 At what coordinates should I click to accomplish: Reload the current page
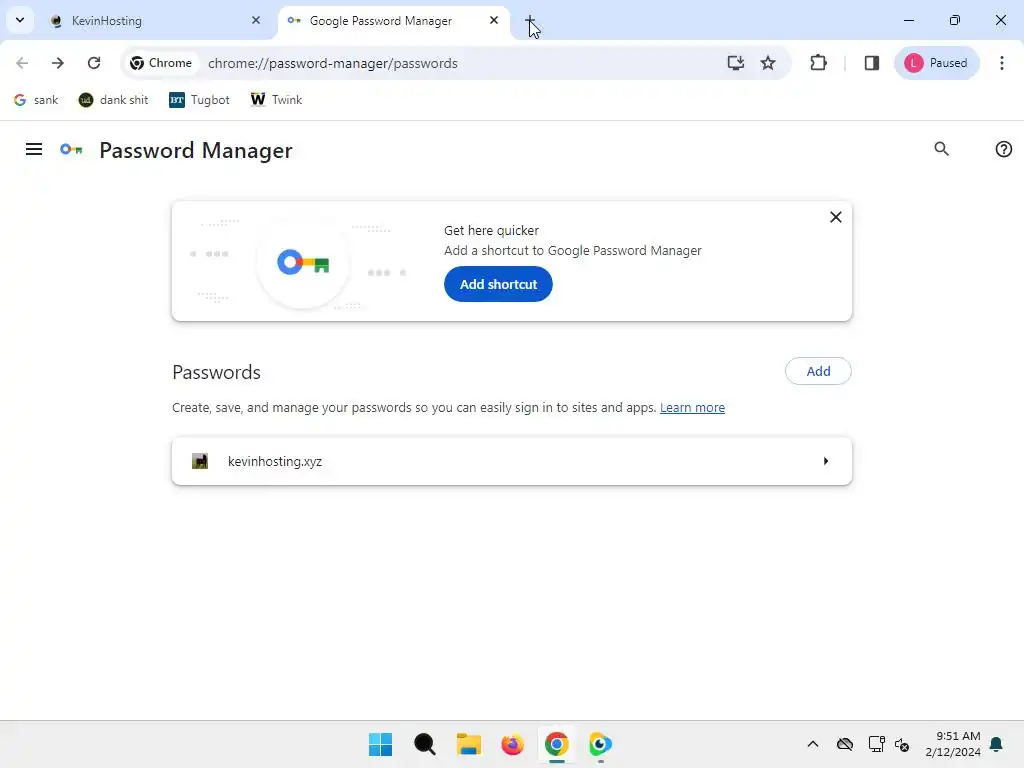(94, 63)
